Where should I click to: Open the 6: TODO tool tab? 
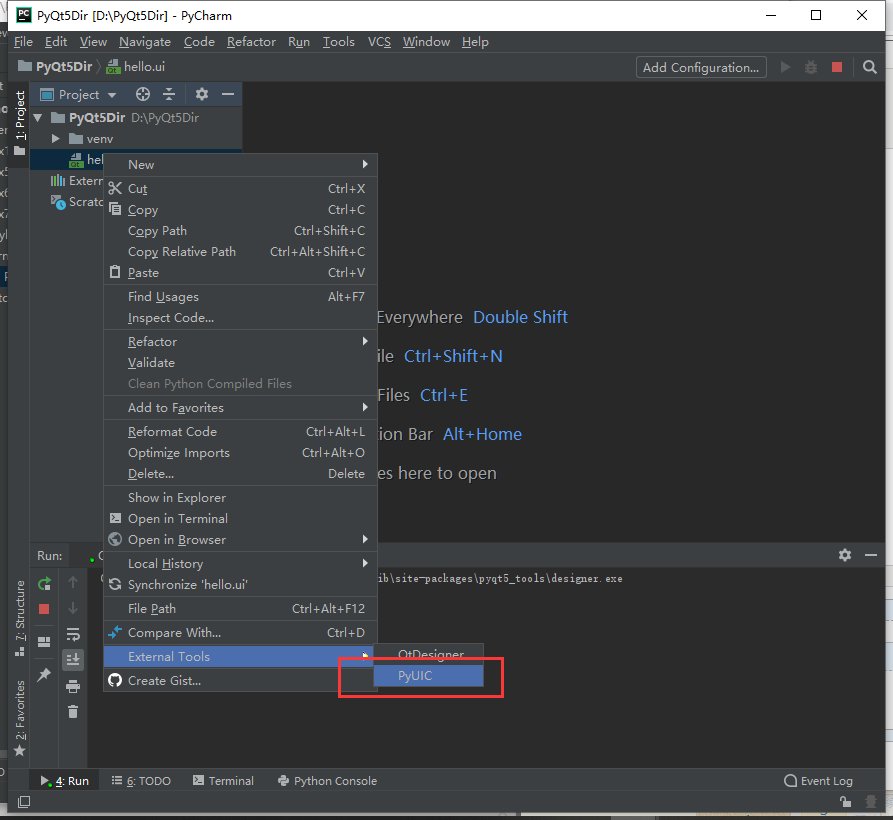coord(141,781)
